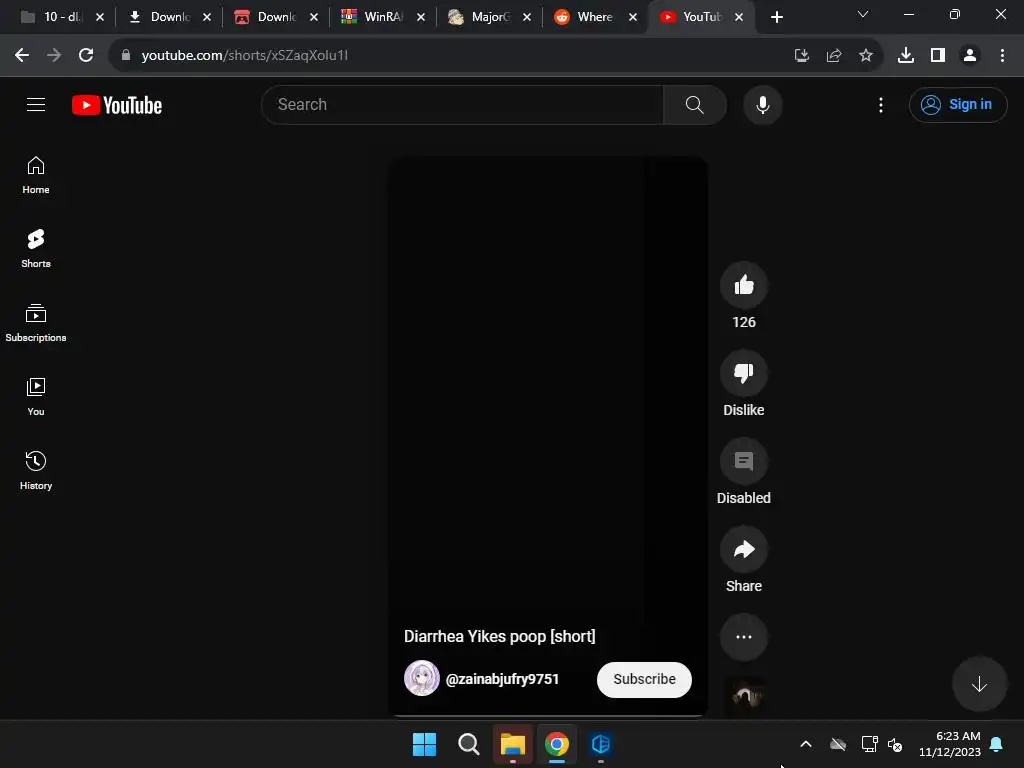Open the notification bell in taskbar

[x=997, y=744]
